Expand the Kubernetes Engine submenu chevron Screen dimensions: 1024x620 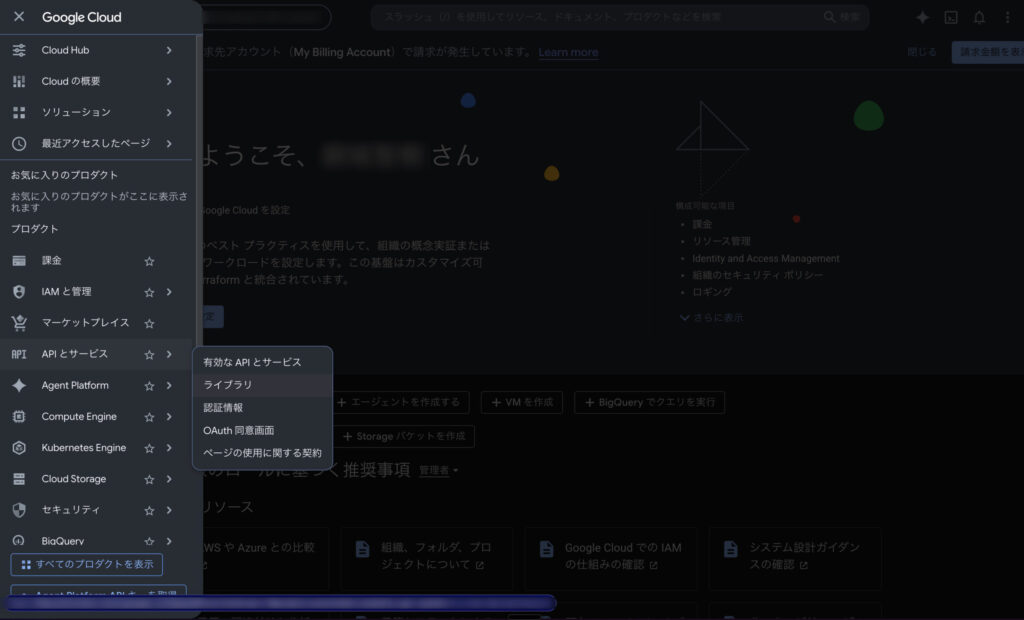[x=169, y=448]
